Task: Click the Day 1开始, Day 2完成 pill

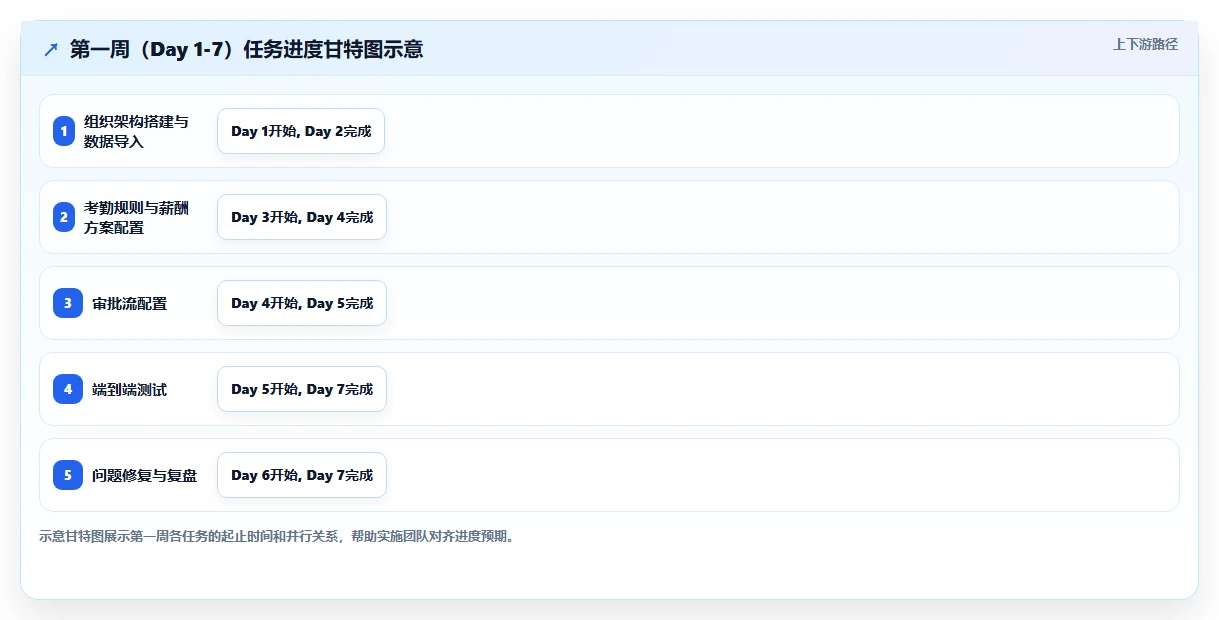Action: [301, 131]
